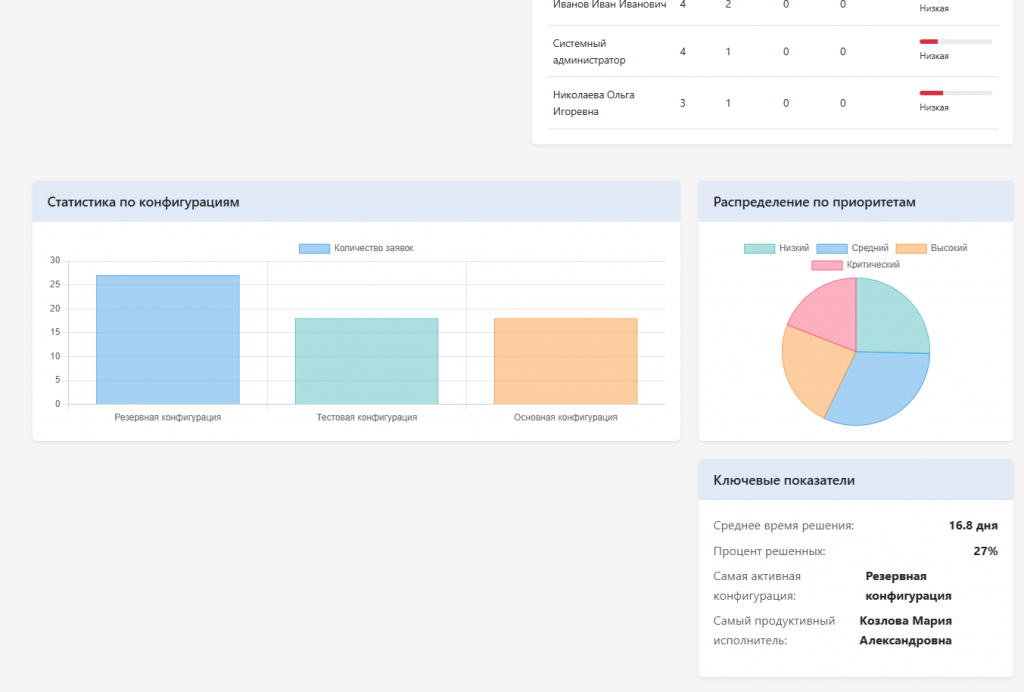
Task: Toggle the Количество заявок legend item
Action: coord(356,248)
